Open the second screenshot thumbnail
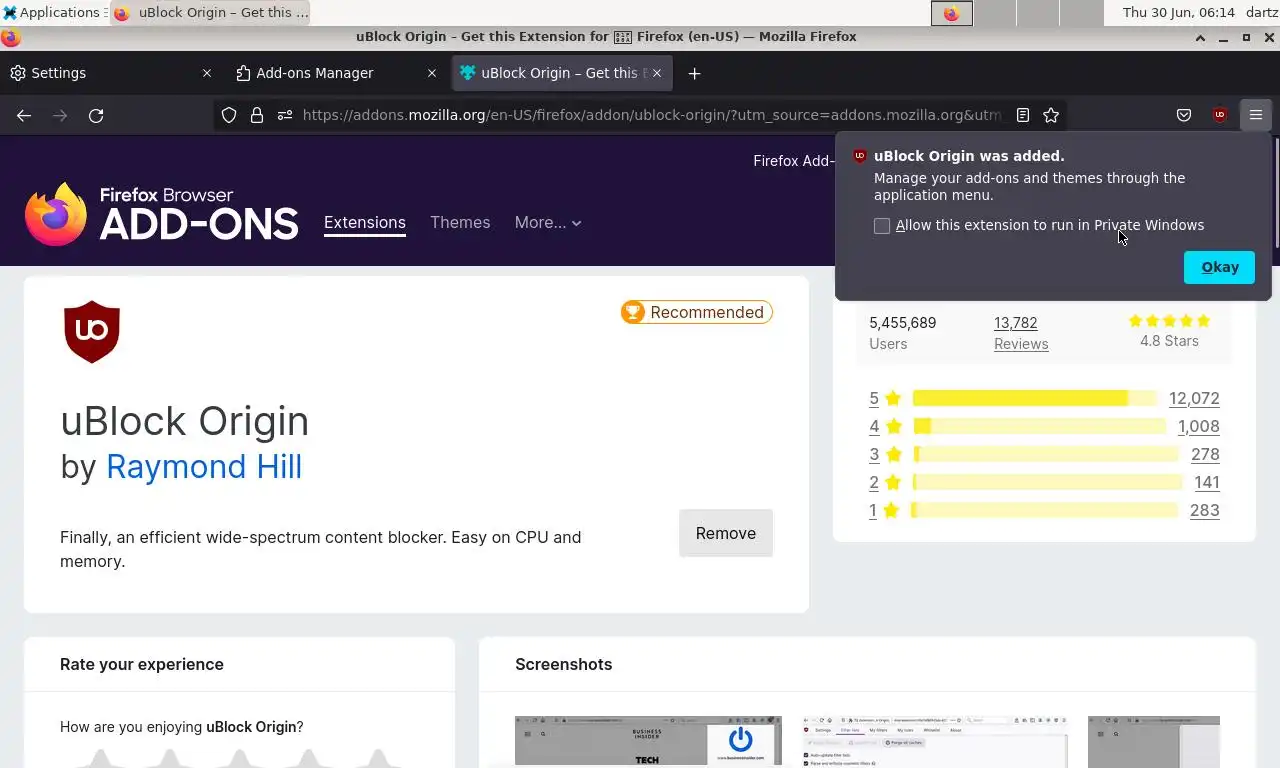The image size is (1280, 768). coord(935,742)
